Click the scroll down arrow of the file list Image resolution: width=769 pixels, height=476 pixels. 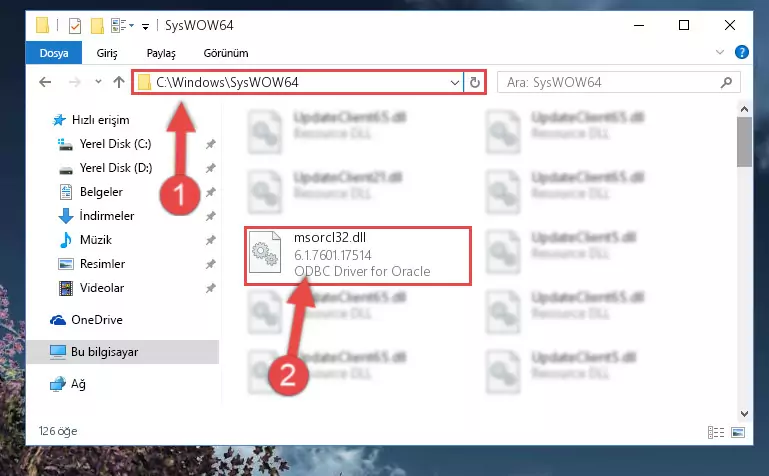click(744, 414)
